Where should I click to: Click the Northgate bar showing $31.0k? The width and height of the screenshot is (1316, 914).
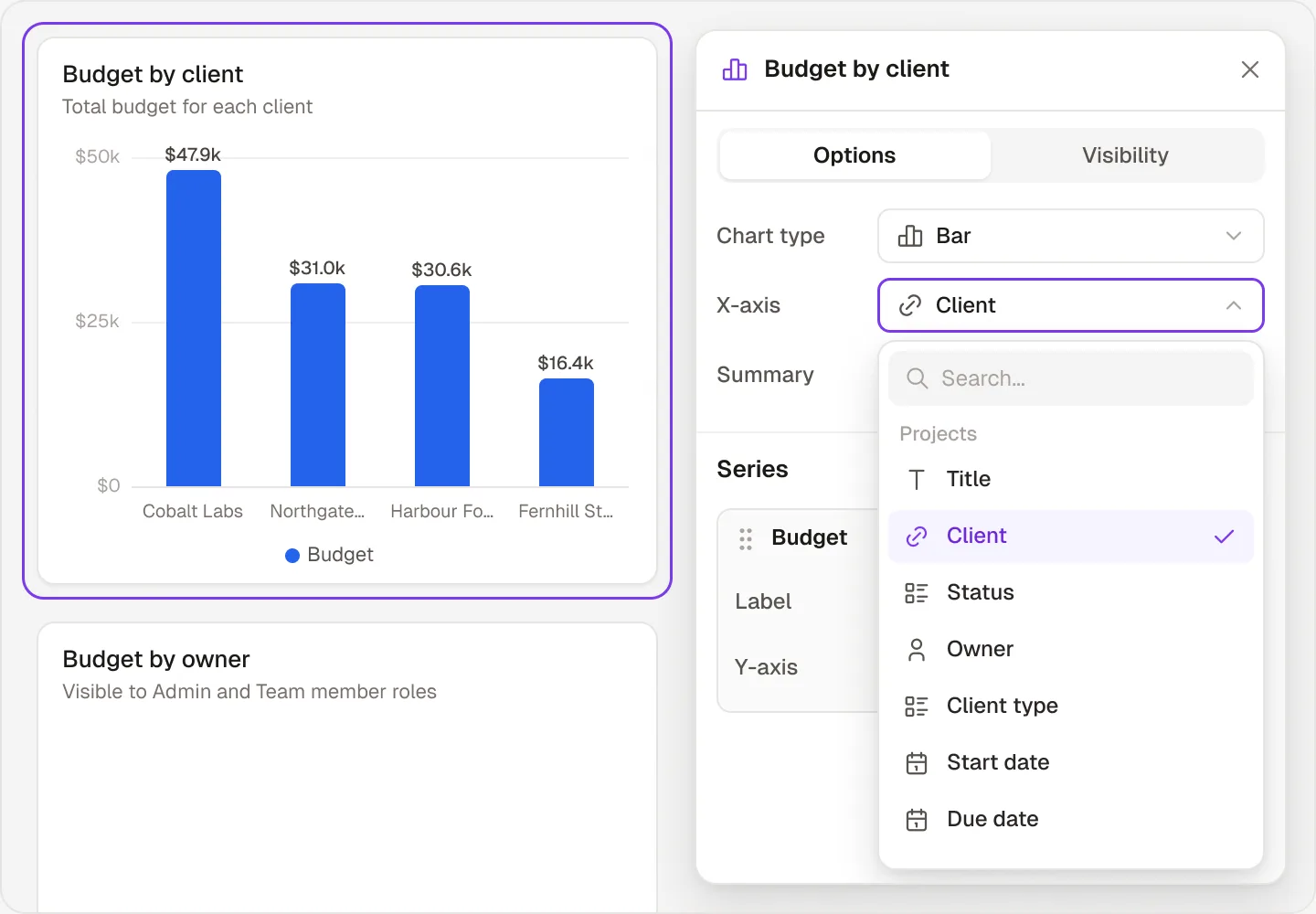pos(318,385)
